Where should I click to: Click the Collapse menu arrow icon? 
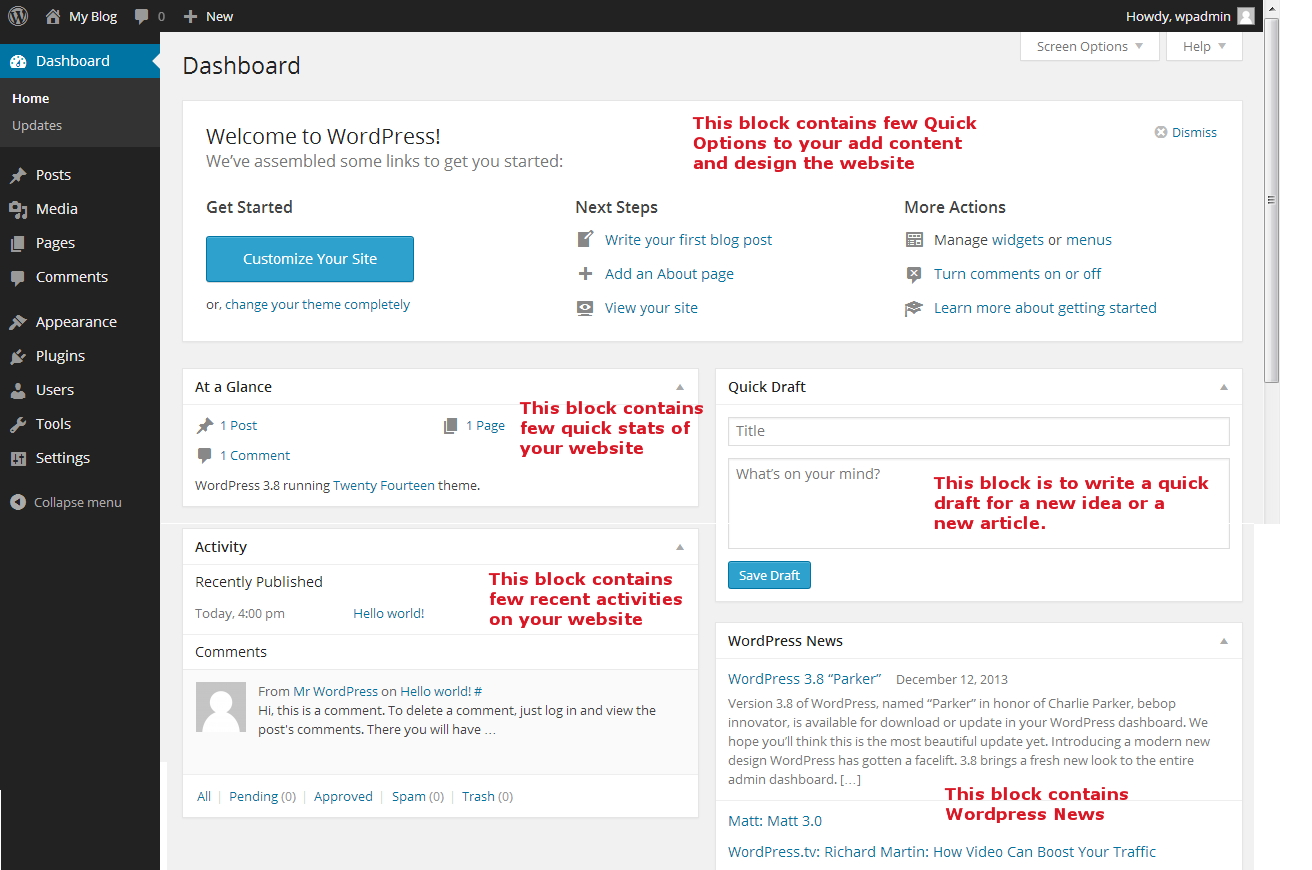[x=18, y=502]
